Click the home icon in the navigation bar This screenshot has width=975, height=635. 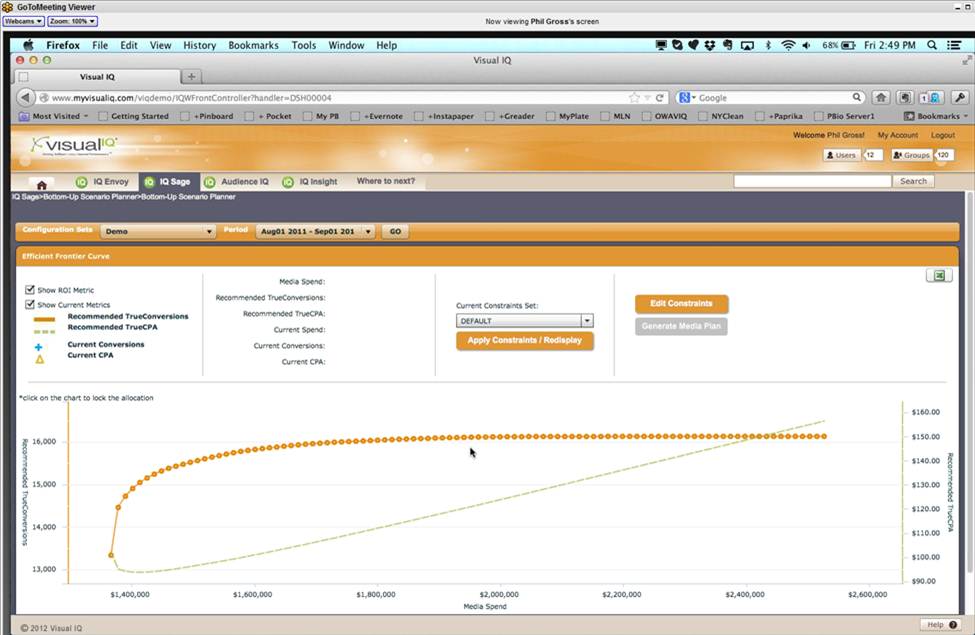point(40,181)
